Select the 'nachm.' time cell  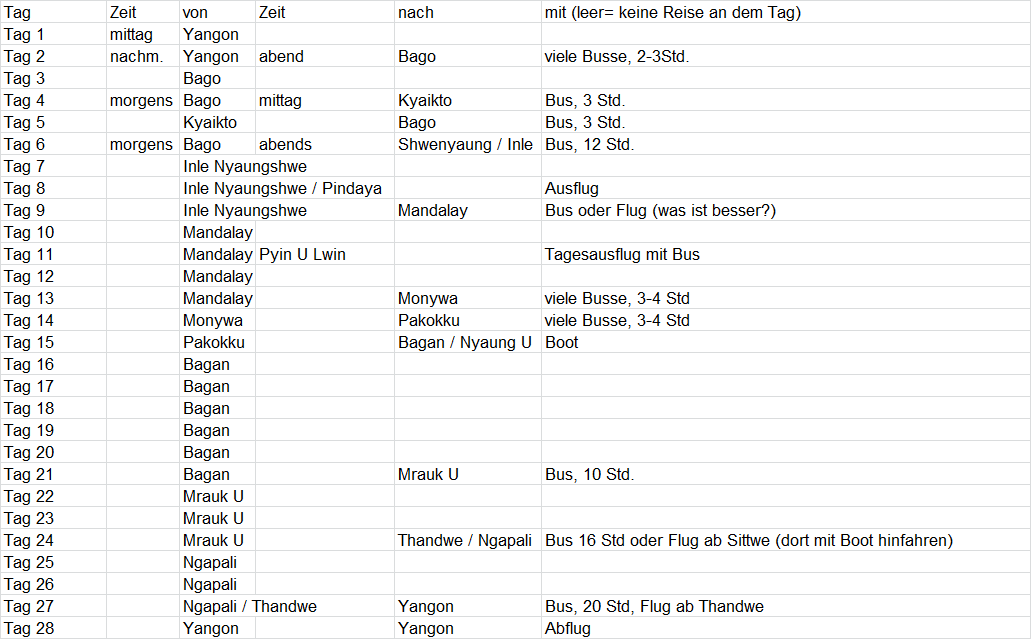(136, 57)
